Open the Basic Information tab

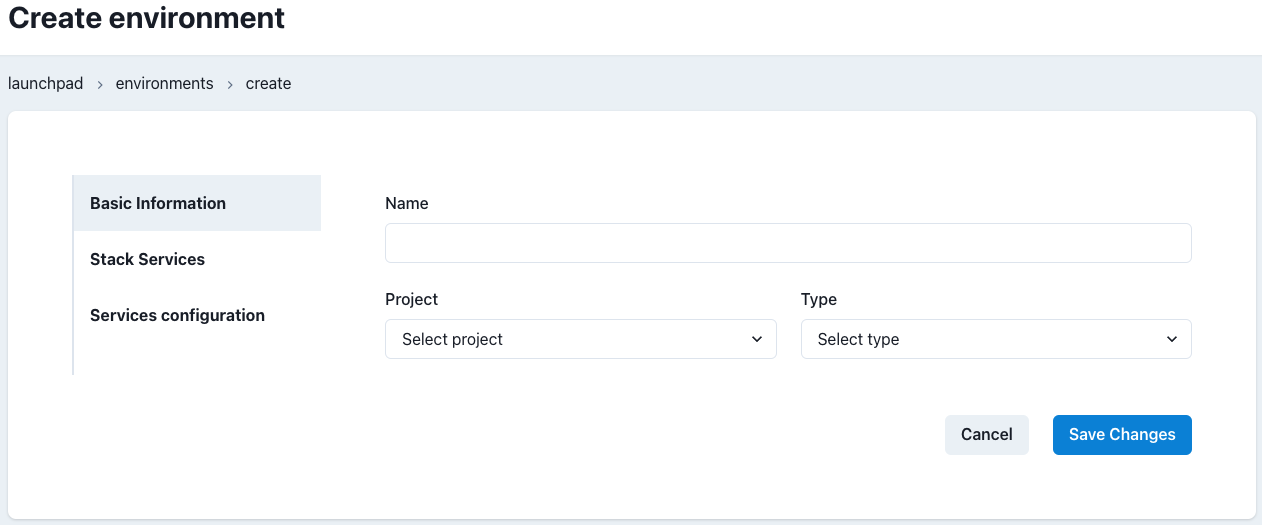197,203
